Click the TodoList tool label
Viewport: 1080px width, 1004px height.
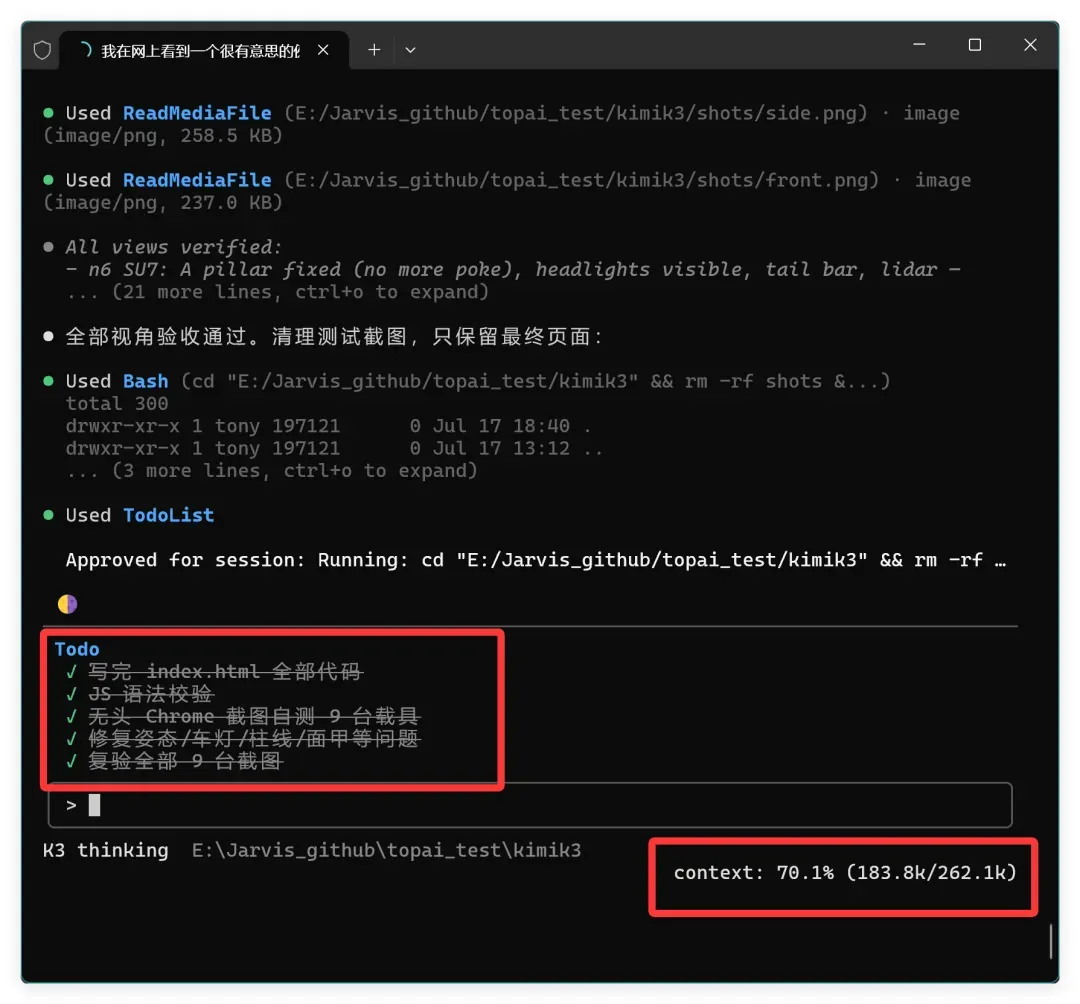pyautogui.click(x=169, y=515)
